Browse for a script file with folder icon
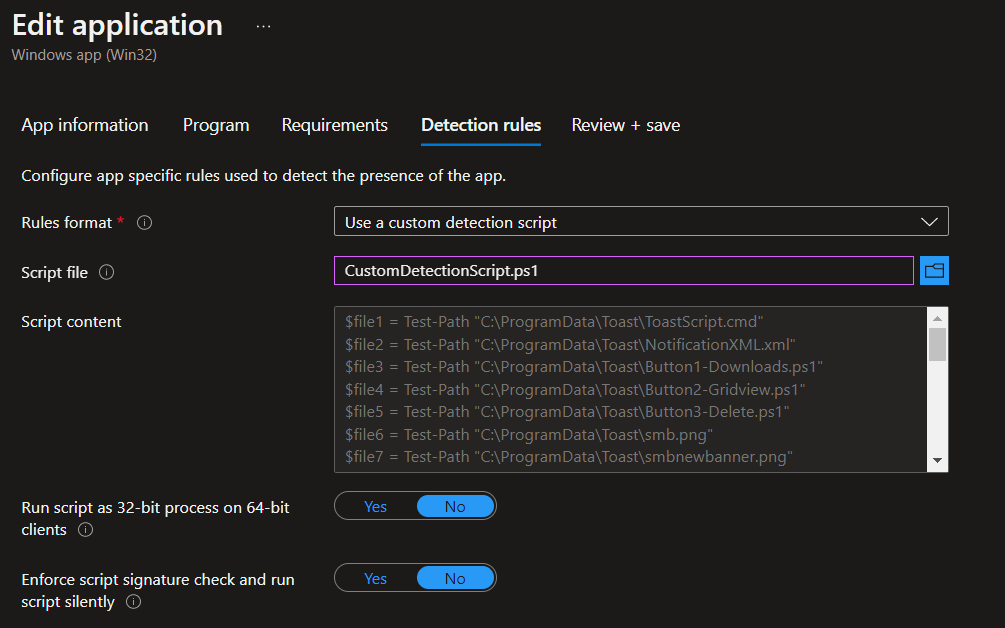 (x=934, y=271)
